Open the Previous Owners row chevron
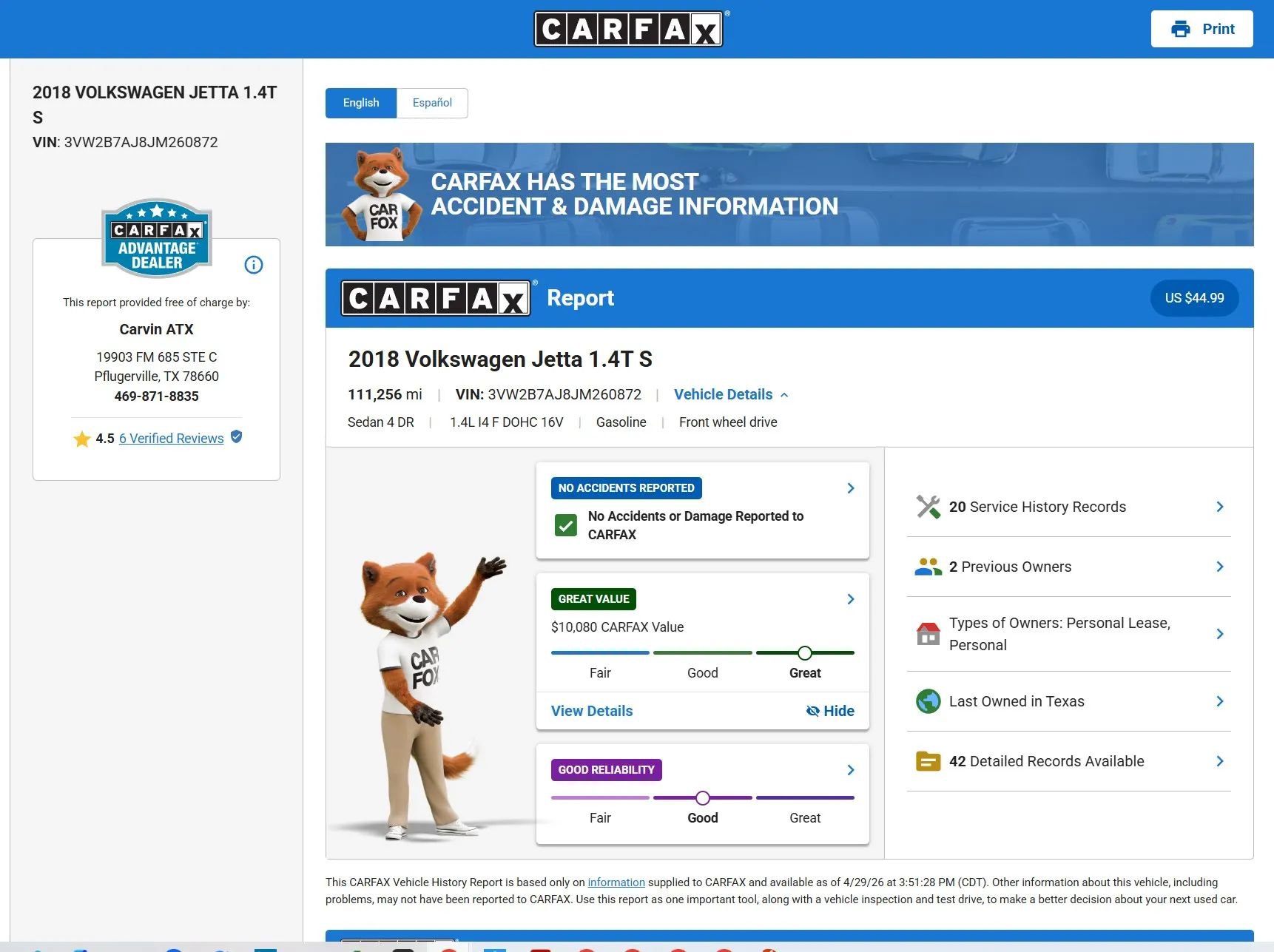 tap(1220, 567)
